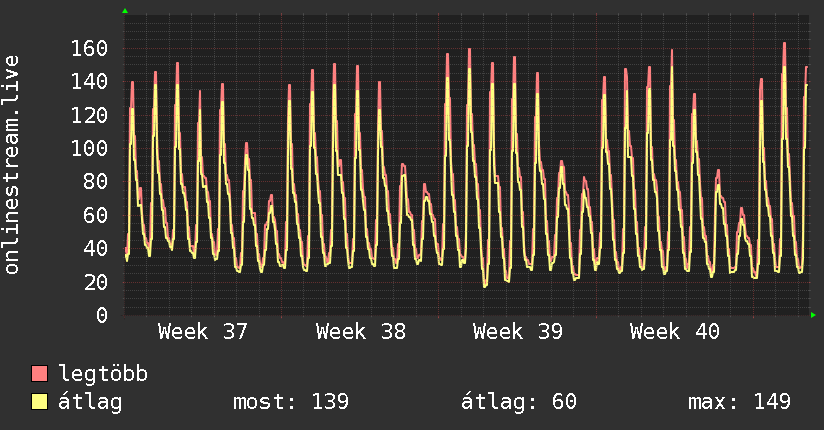Click the yellow átlag legend swatch
The height and width of the screenshot is (430, 824).
click(40, 402)
